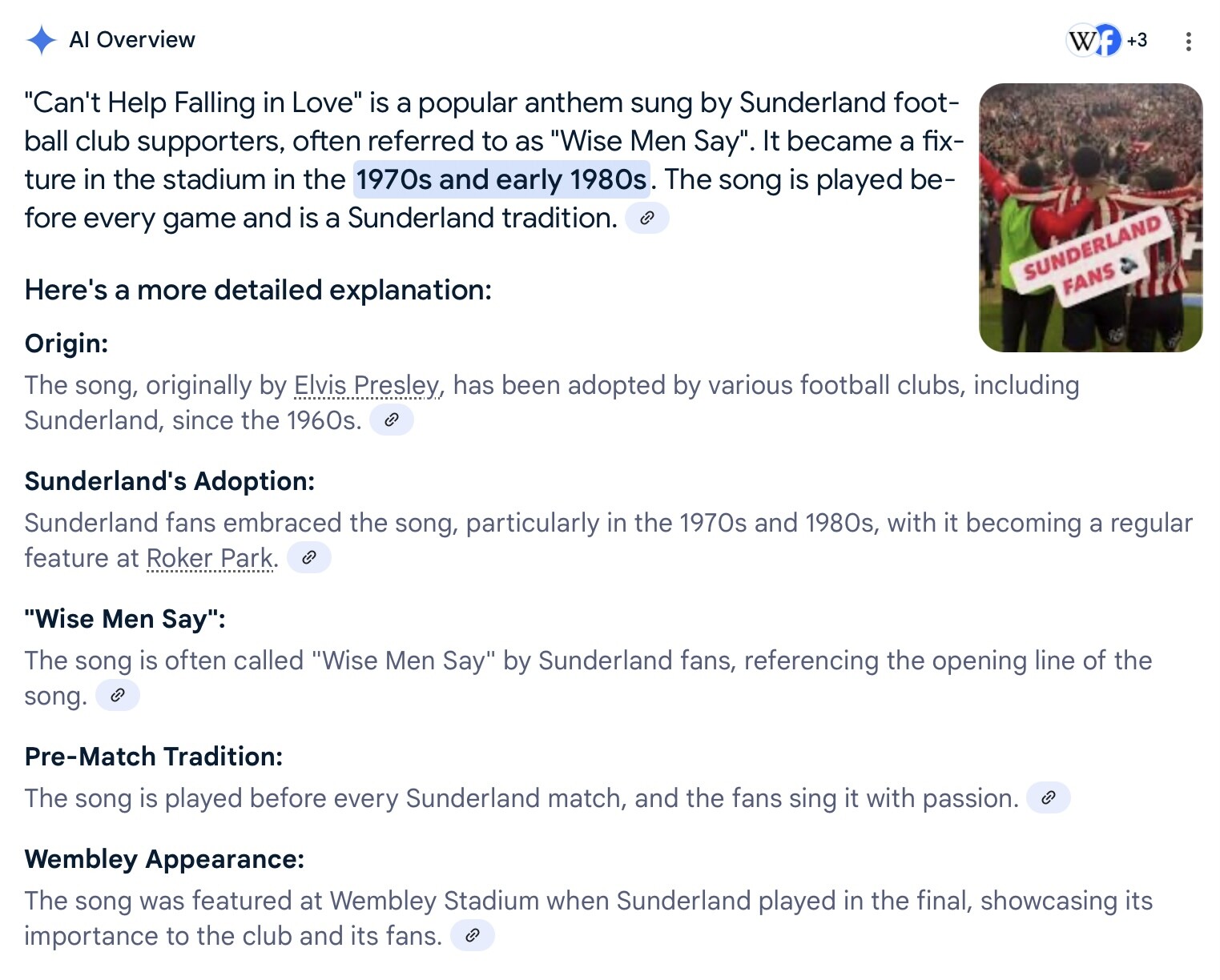Click the Facebook source icon
The height and width of the screenshot is (980, 1220).
1108,40
